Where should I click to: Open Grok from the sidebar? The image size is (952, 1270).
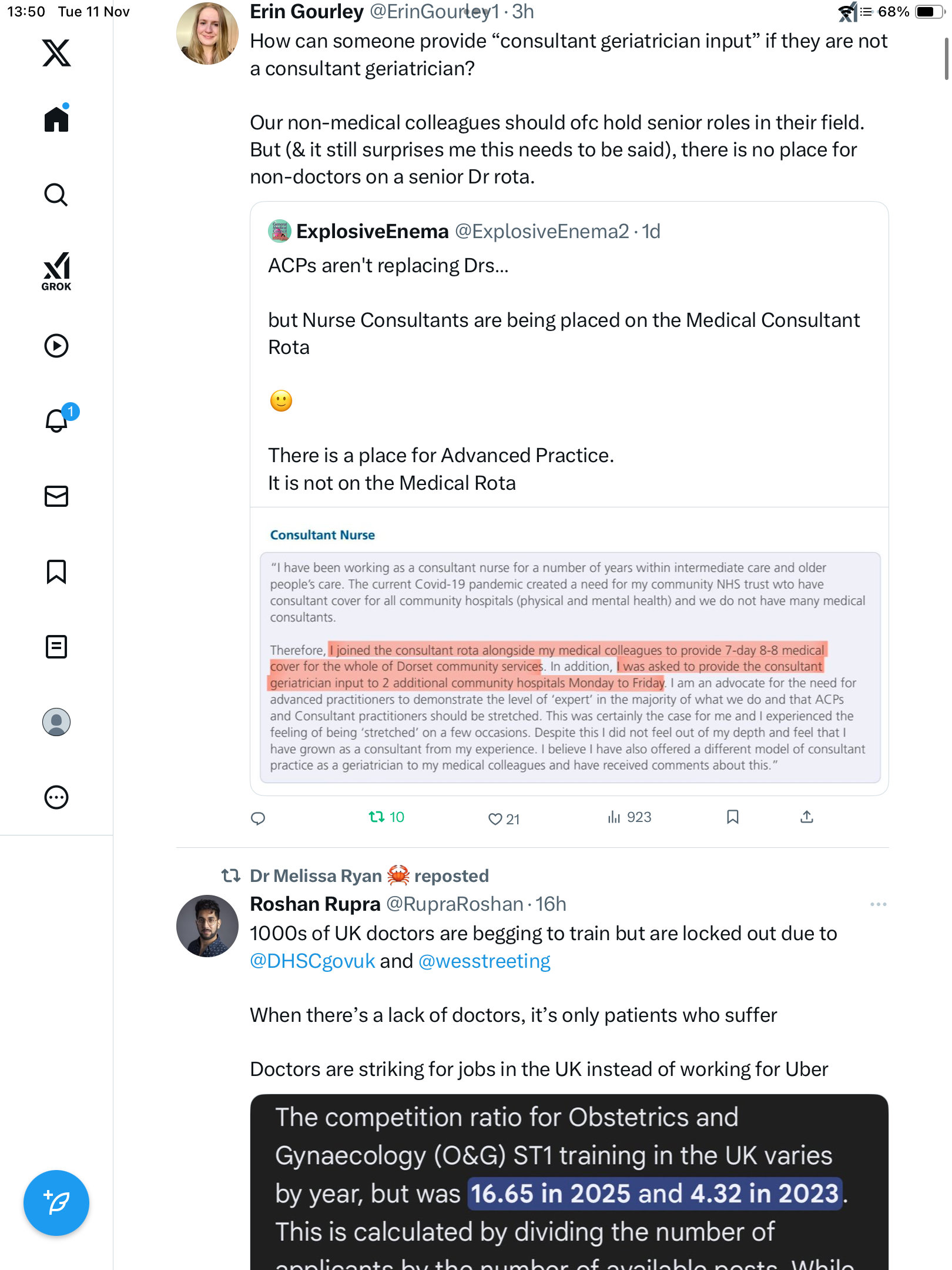click(x=56, y=272)
